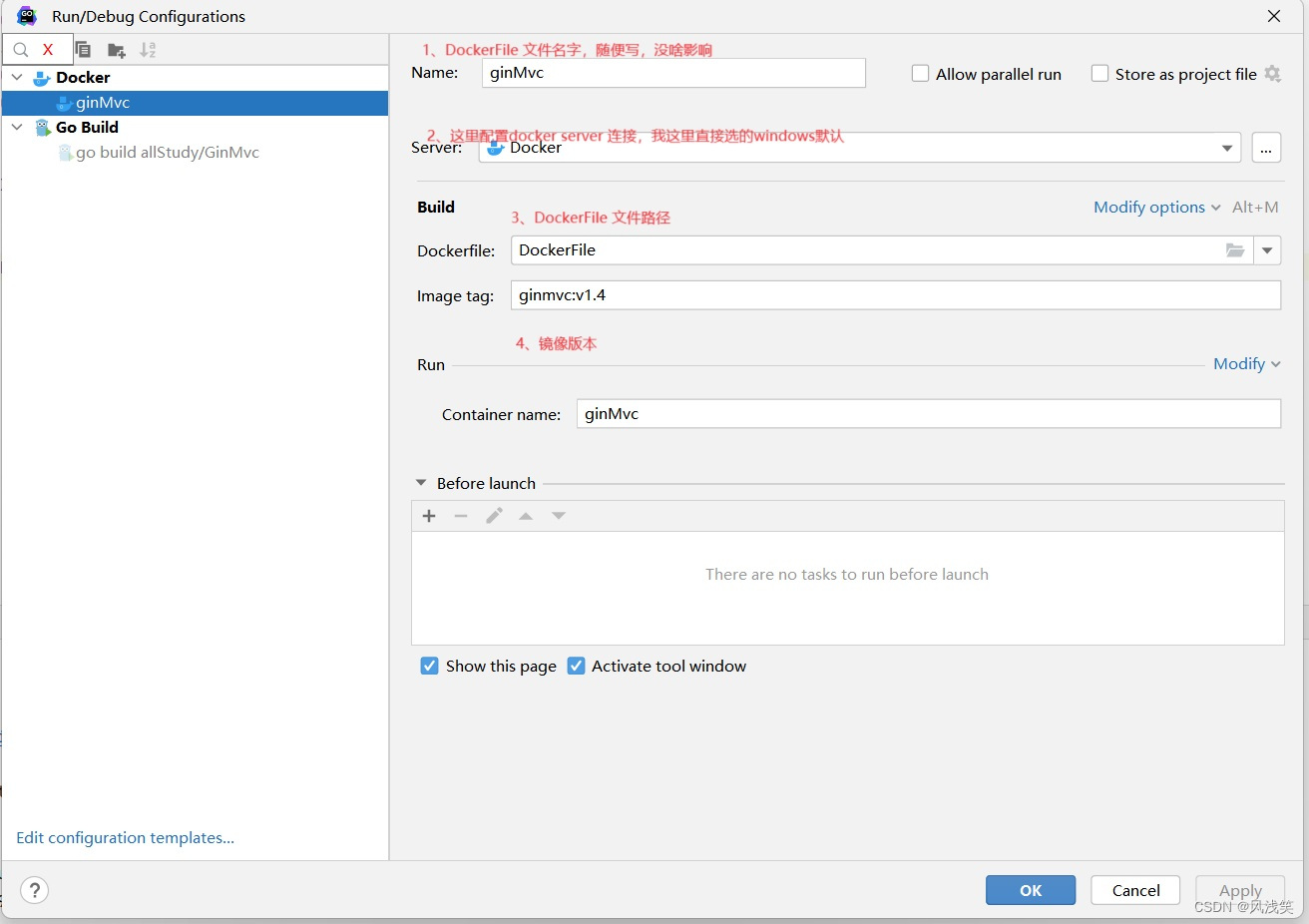Screen dimensions: 1309x924
Task: Click the sort configurations alphabetically icon
Action: (148, 50)
